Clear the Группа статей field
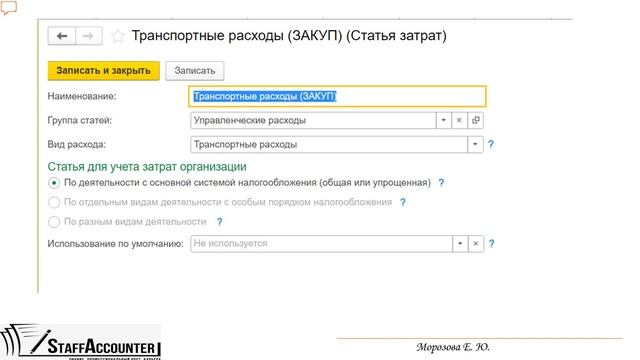Image resolution: width=640 pixels, height=360 pixels. coord(459,120)
